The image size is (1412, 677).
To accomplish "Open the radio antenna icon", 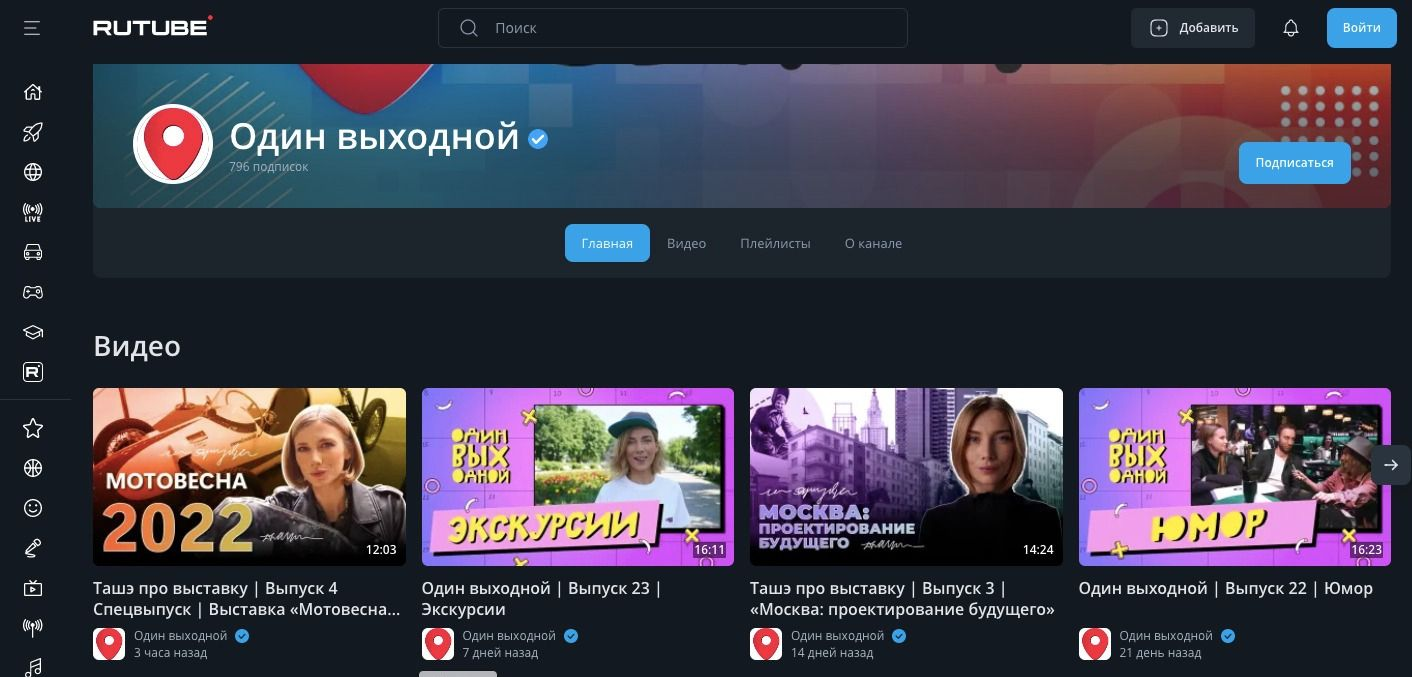I will point(33,628).
